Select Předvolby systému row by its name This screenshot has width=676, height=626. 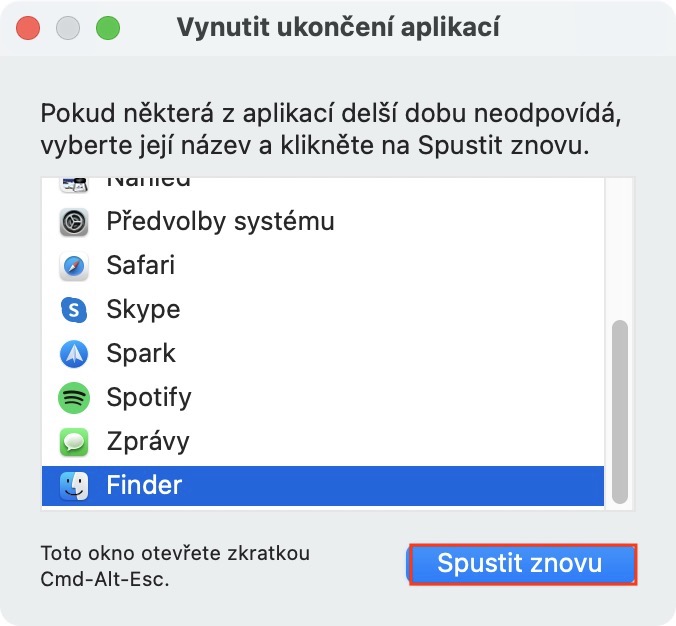pos(220,221)
